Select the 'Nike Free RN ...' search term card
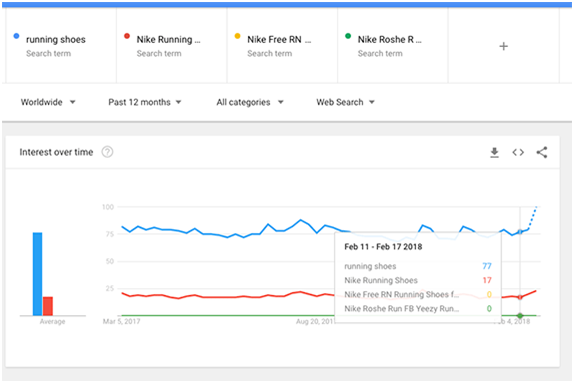574x383 pixels. click(x=282, y=45)
